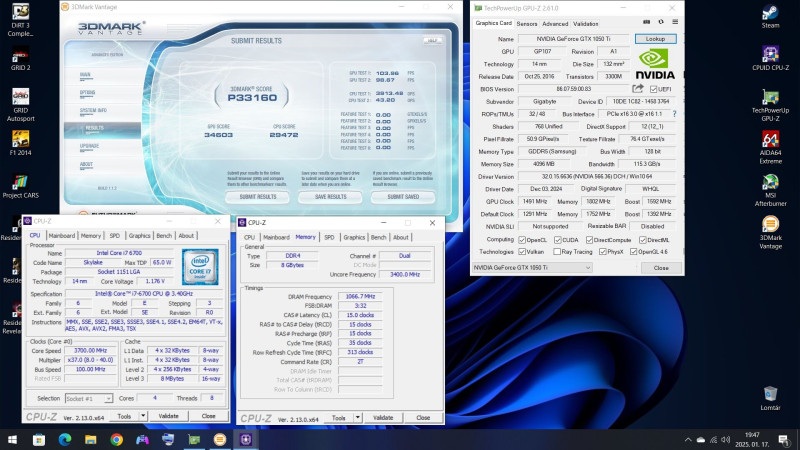Open Bench tab in left CPU-Z window

pos(164,236)
